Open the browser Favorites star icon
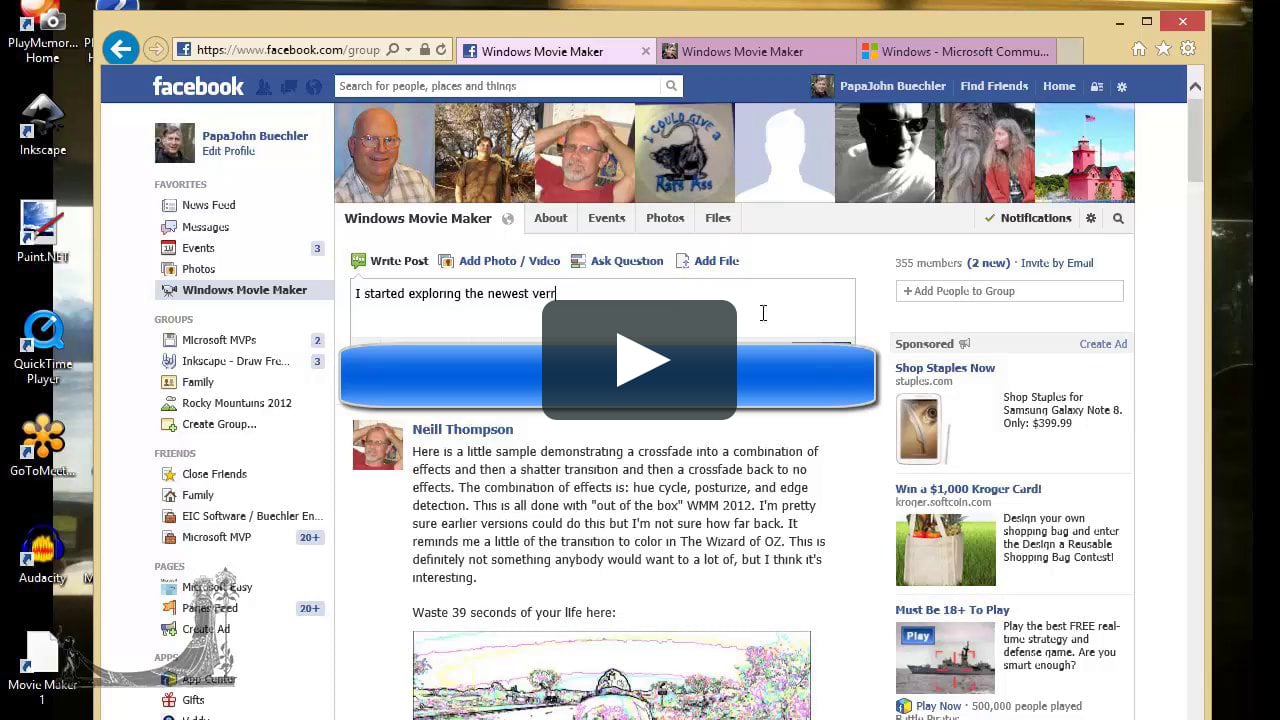Screen dimensions: 1280x720 click(x=1163, y=49)
